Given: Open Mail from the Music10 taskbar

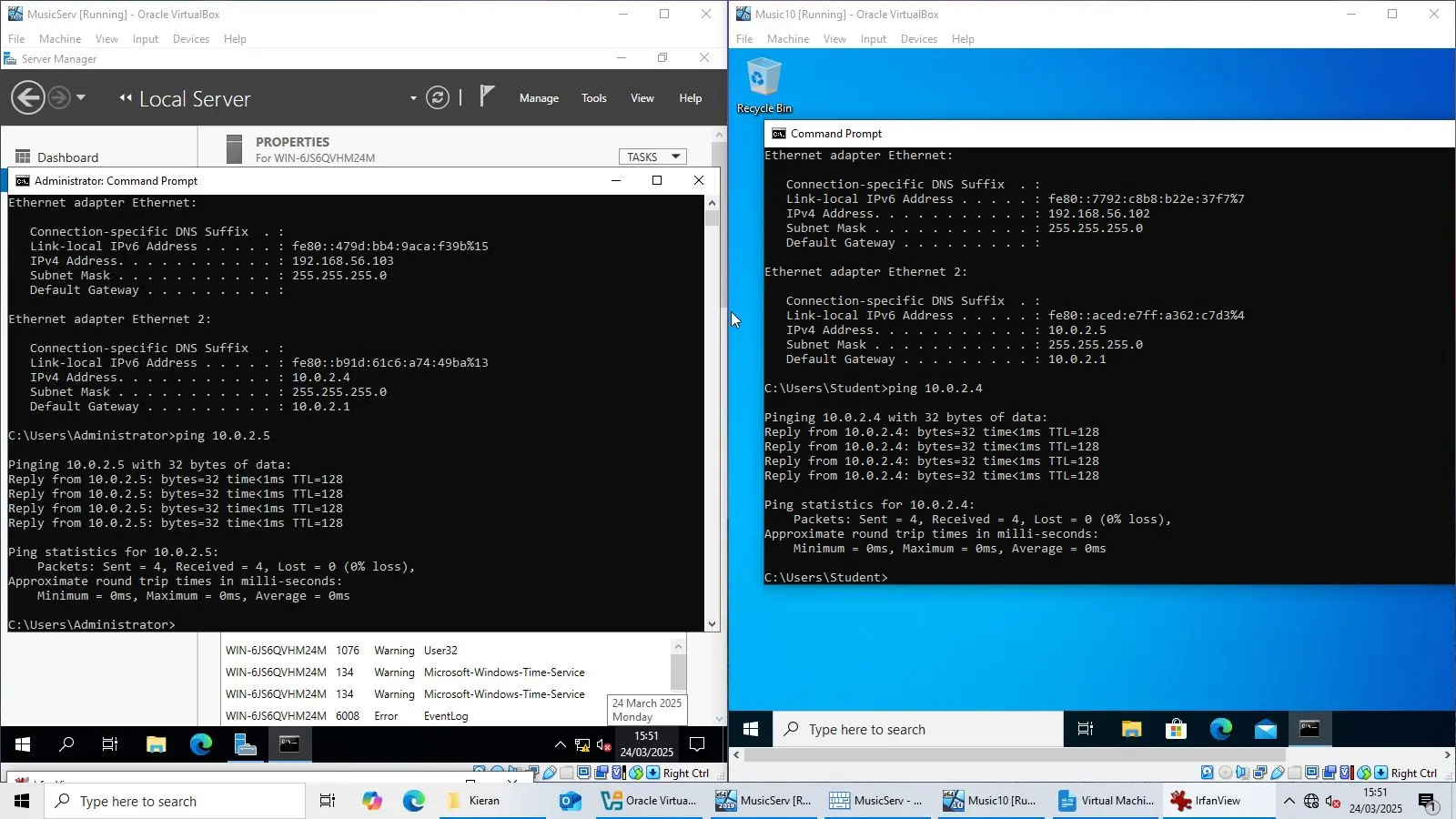Looking at the screenshot, I should 1265,729.
